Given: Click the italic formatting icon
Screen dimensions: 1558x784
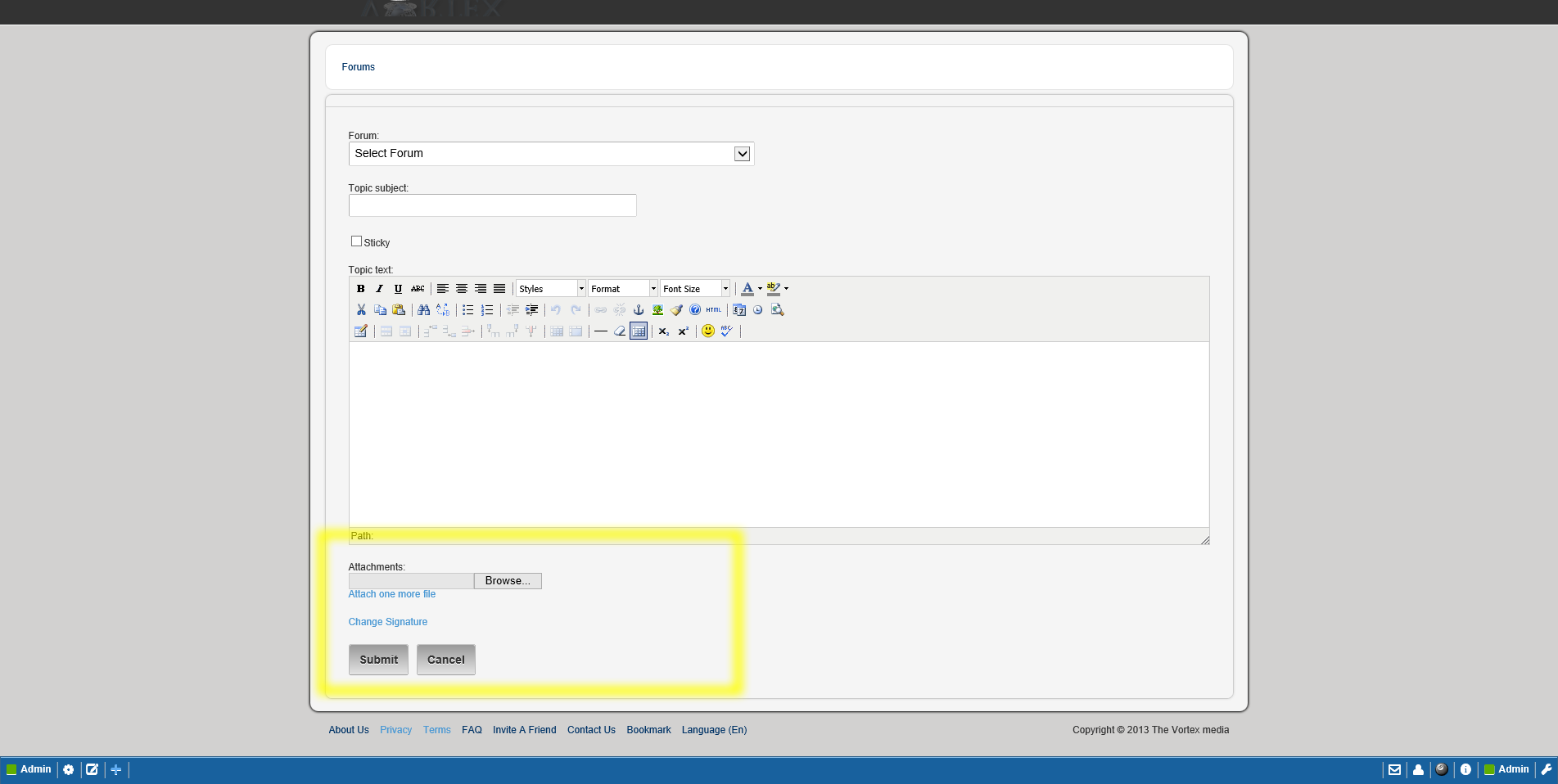Looking at the screenshot, I should pyautogui.click(x=379, y=289).
